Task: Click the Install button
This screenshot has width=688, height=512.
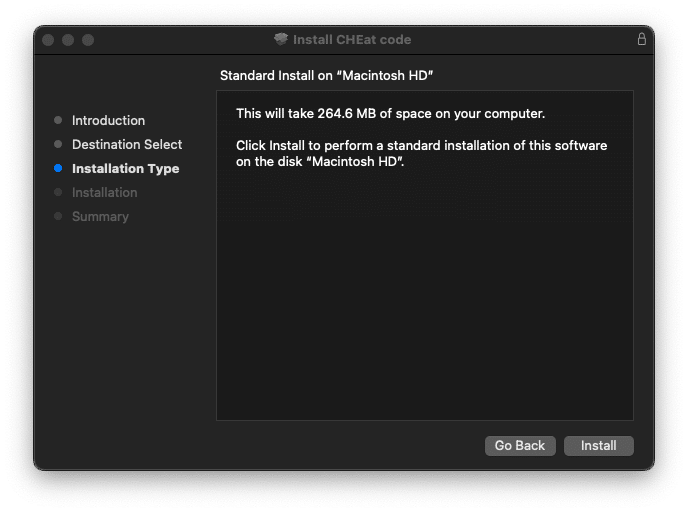Action: click(x=598, y=446)
